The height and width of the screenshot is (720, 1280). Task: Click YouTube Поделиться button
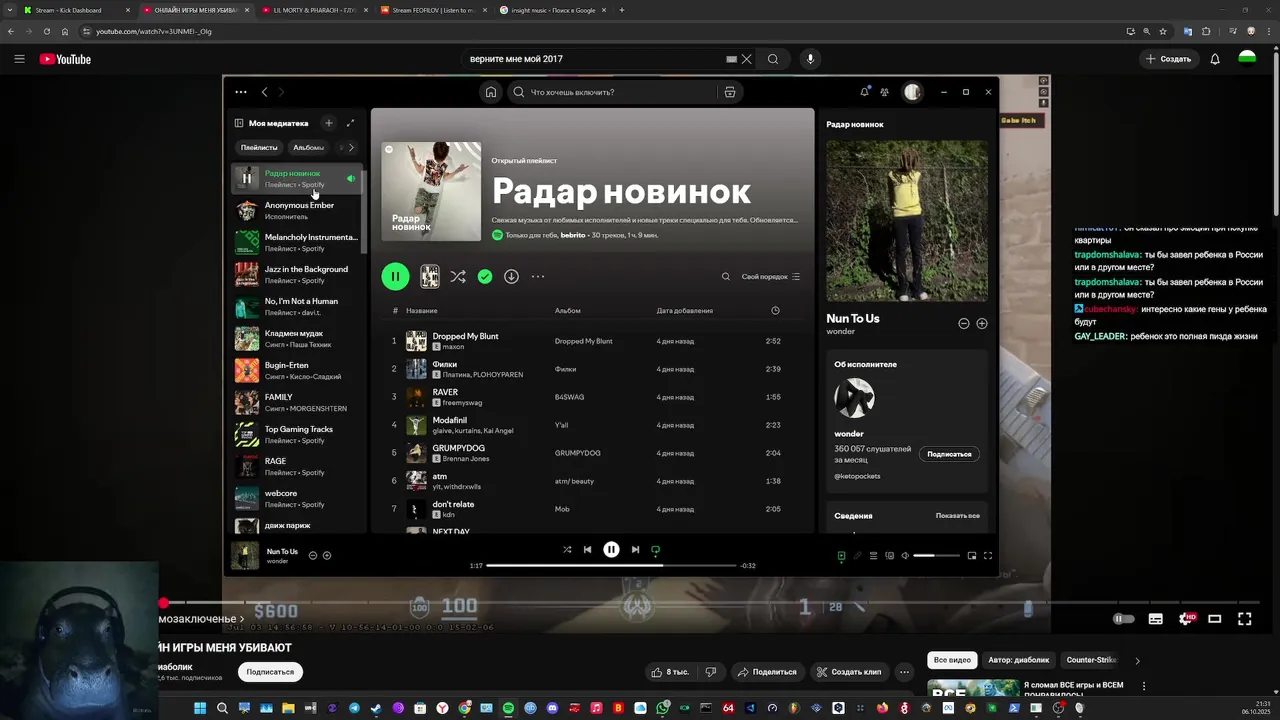767,672
